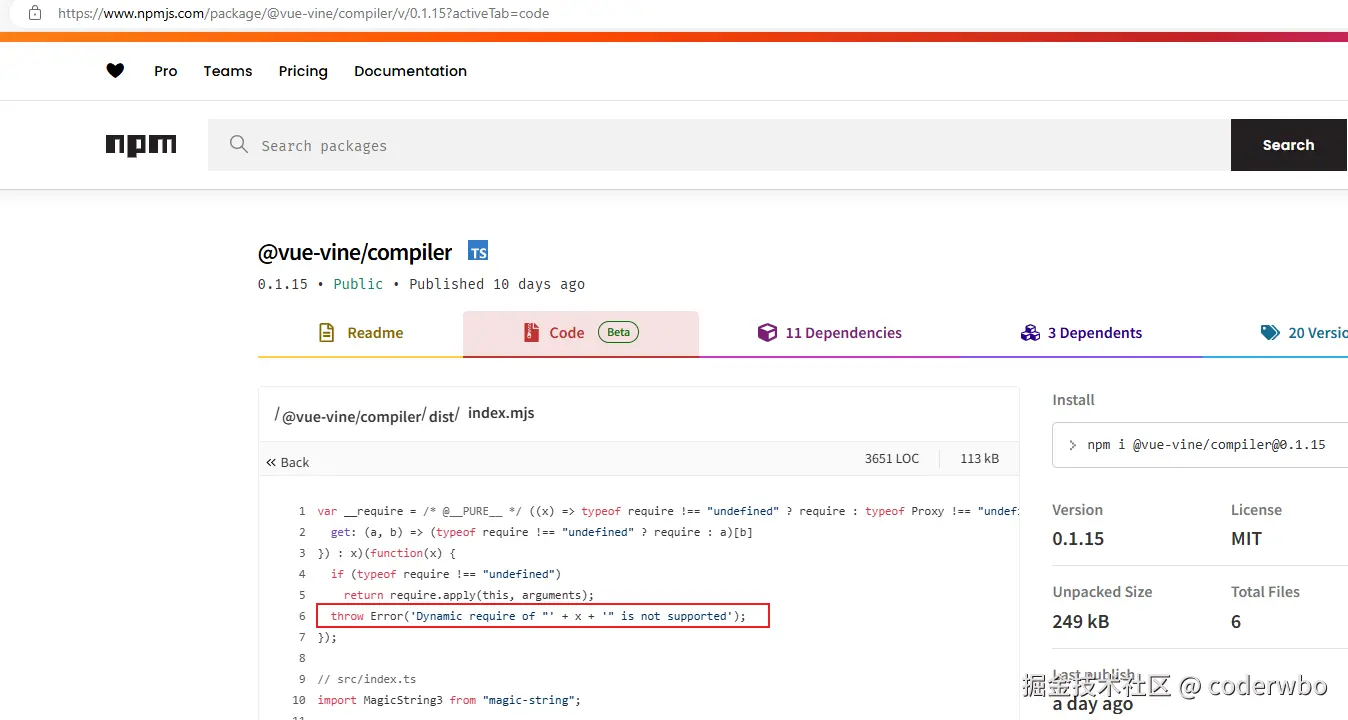1348x720 pixels.
Task: Click the Code file icon
Action: point(531,333)
